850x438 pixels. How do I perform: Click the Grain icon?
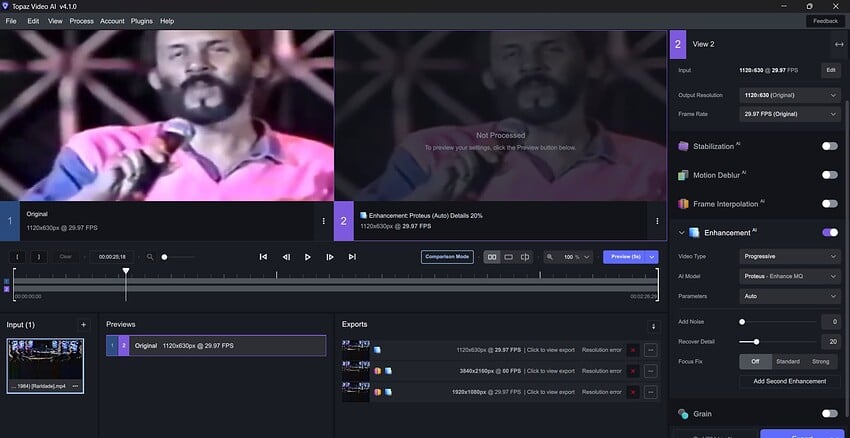point(683,414)
